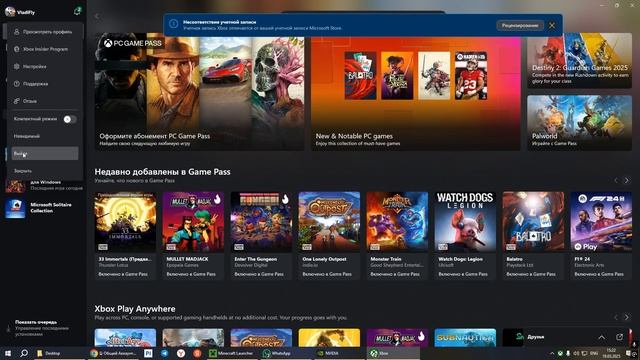This screenshot has width=640, height=360.
Task: Dismiss the account mismatch banner
Action: pos(552,25)
